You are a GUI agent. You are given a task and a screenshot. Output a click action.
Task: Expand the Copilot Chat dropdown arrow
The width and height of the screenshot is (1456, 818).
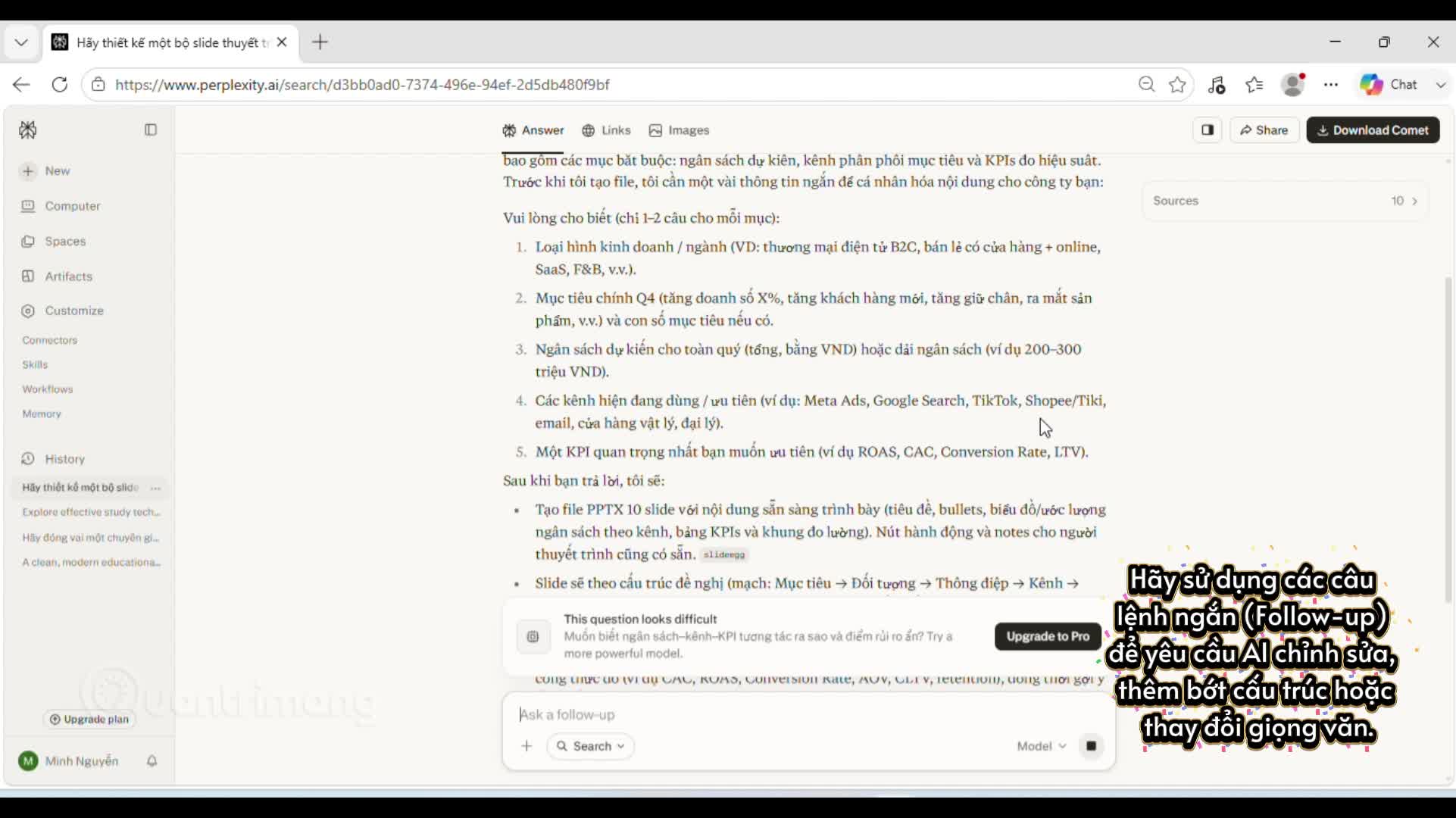[x=1440, y=85]
